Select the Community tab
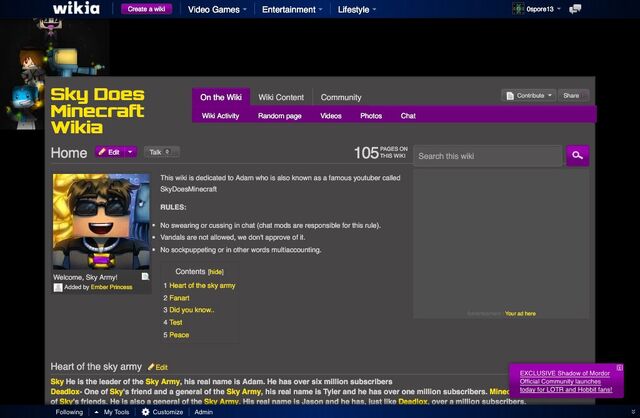 coord(341,97)
